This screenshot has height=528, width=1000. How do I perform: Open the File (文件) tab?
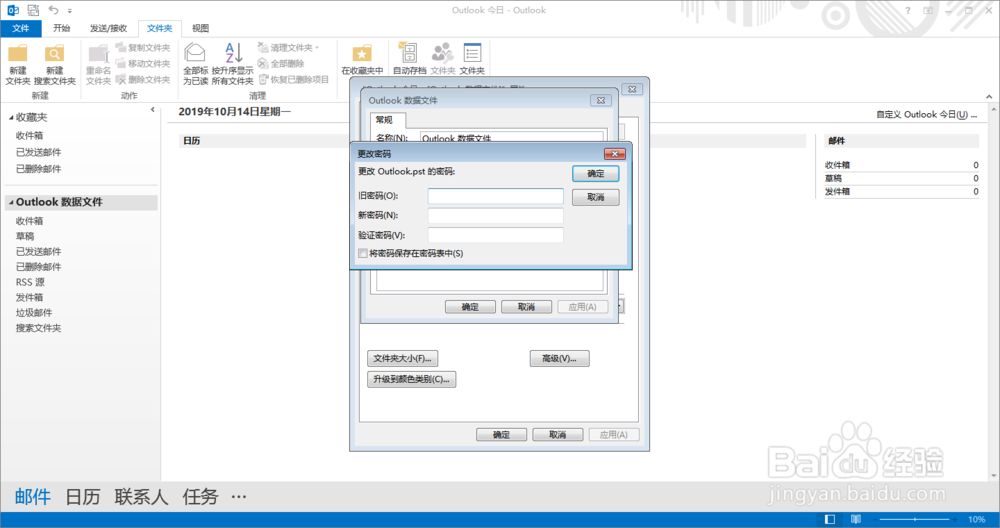tap(21, 28)
